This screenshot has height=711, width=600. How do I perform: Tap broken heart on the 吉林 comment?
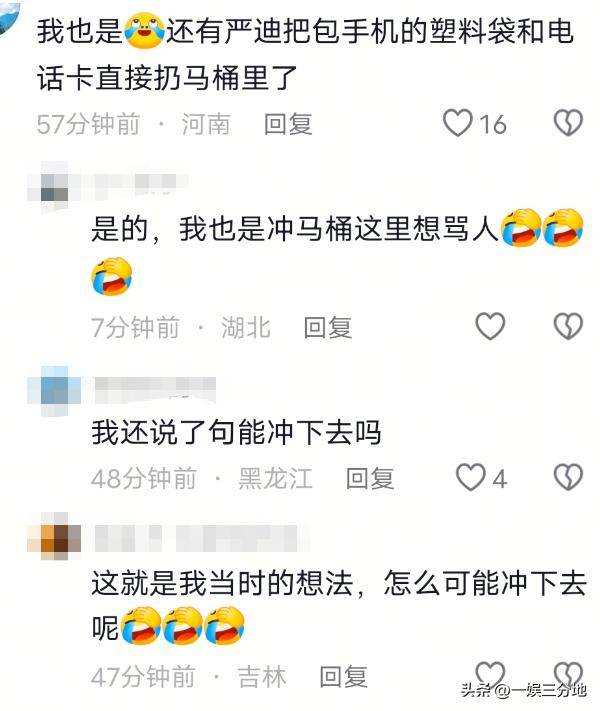pyautogui.click(x=568, y=675)
